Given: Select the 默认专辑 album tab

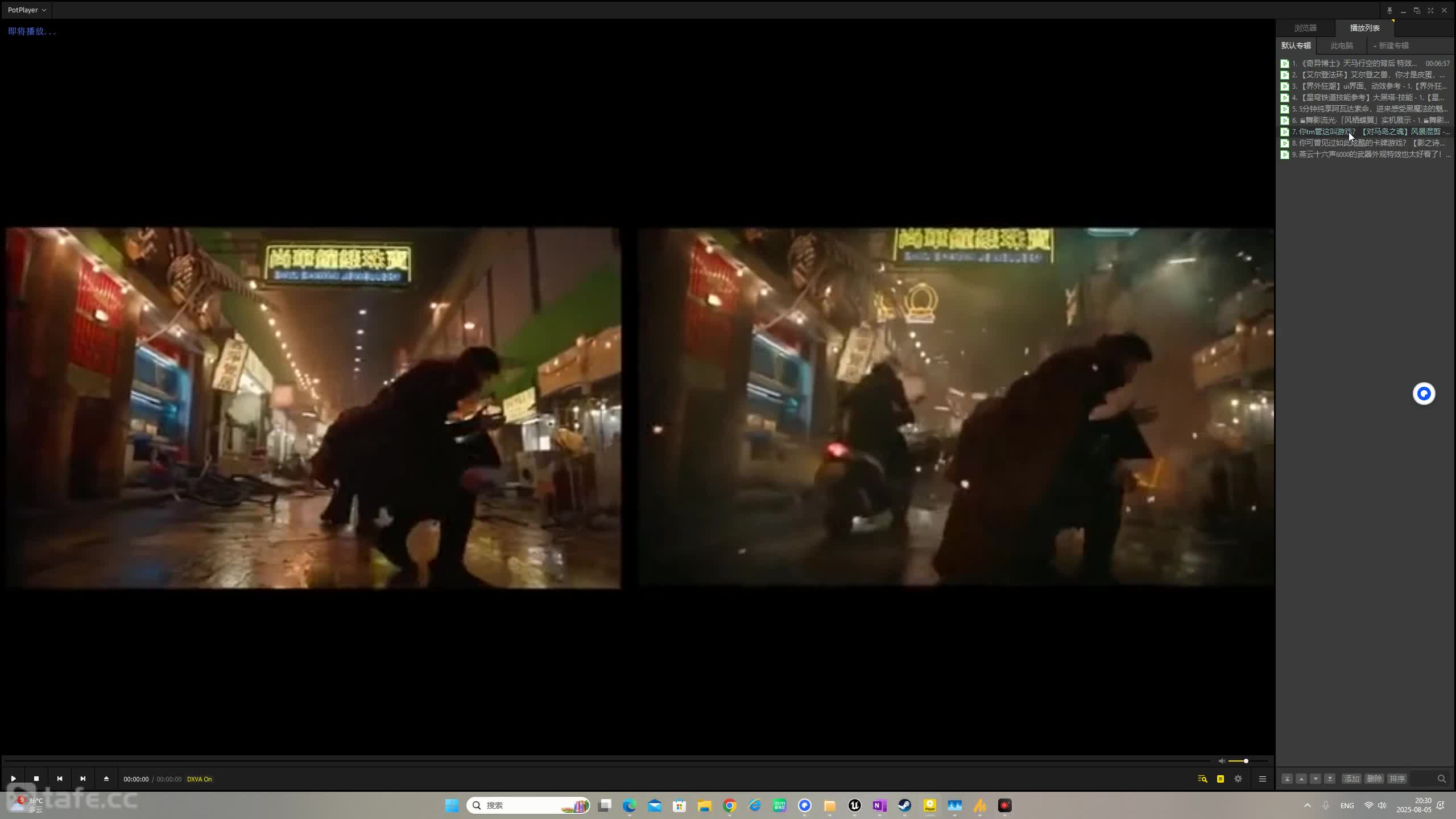Looking at the screenshot, I should click(x=1296, y=45).
